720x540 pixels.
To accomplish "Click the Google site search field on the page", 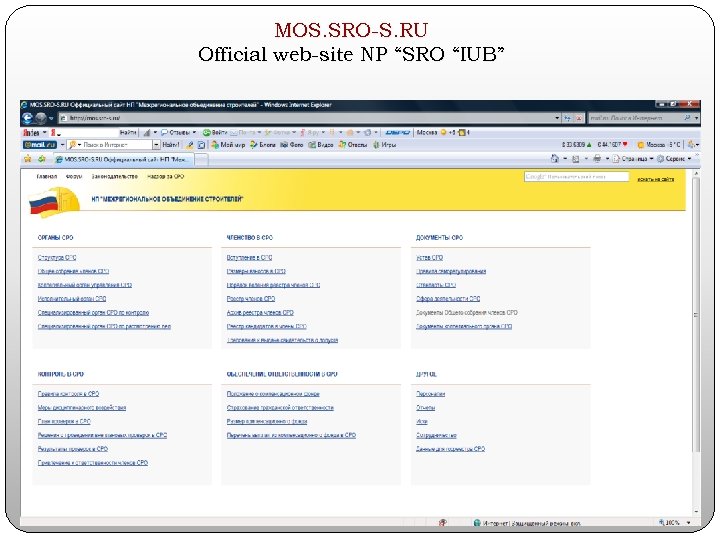I will 576,176.
